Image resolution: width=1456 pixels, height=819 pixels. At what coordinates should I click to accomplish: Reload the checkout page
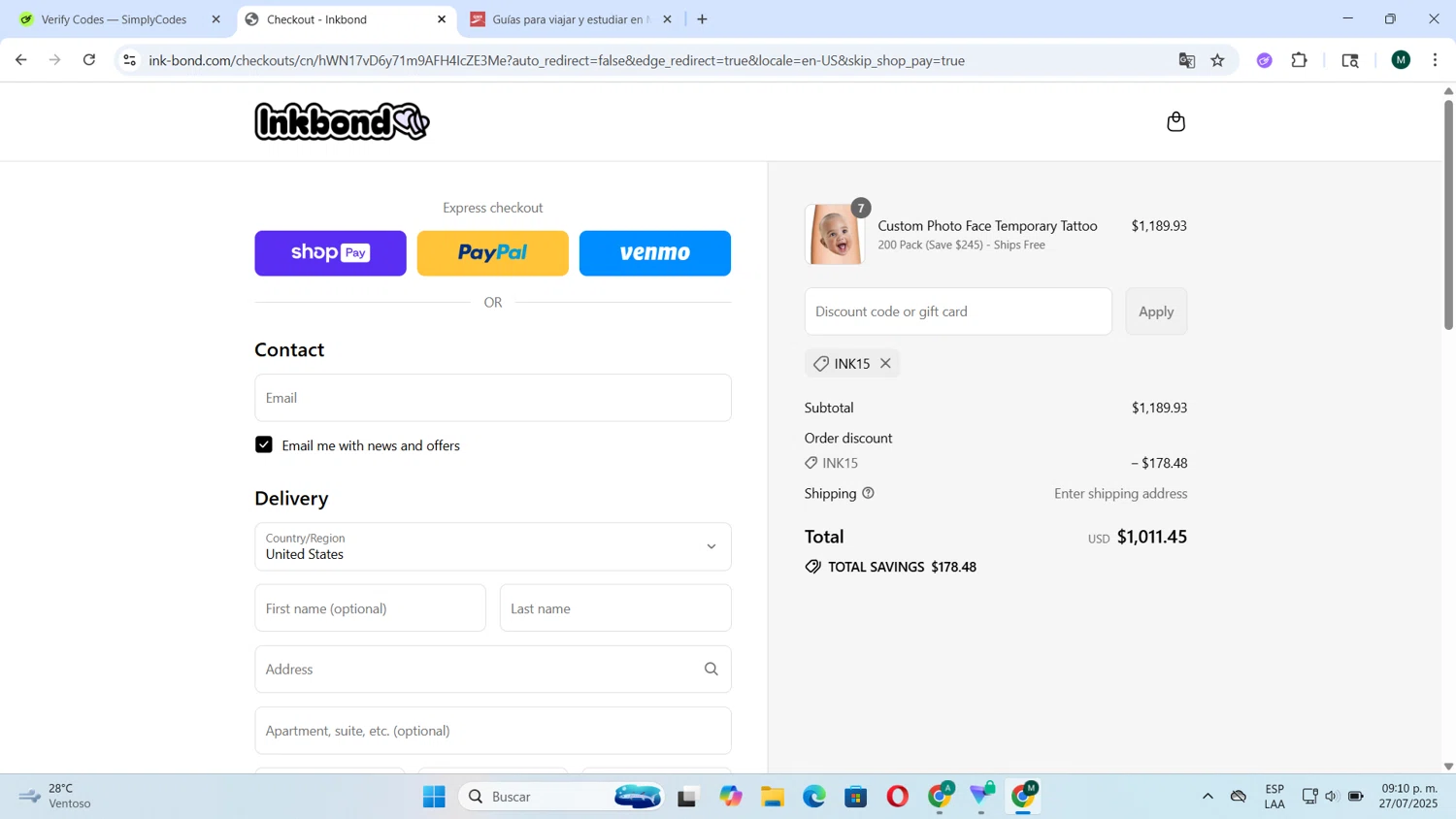[x=89, y=60]
